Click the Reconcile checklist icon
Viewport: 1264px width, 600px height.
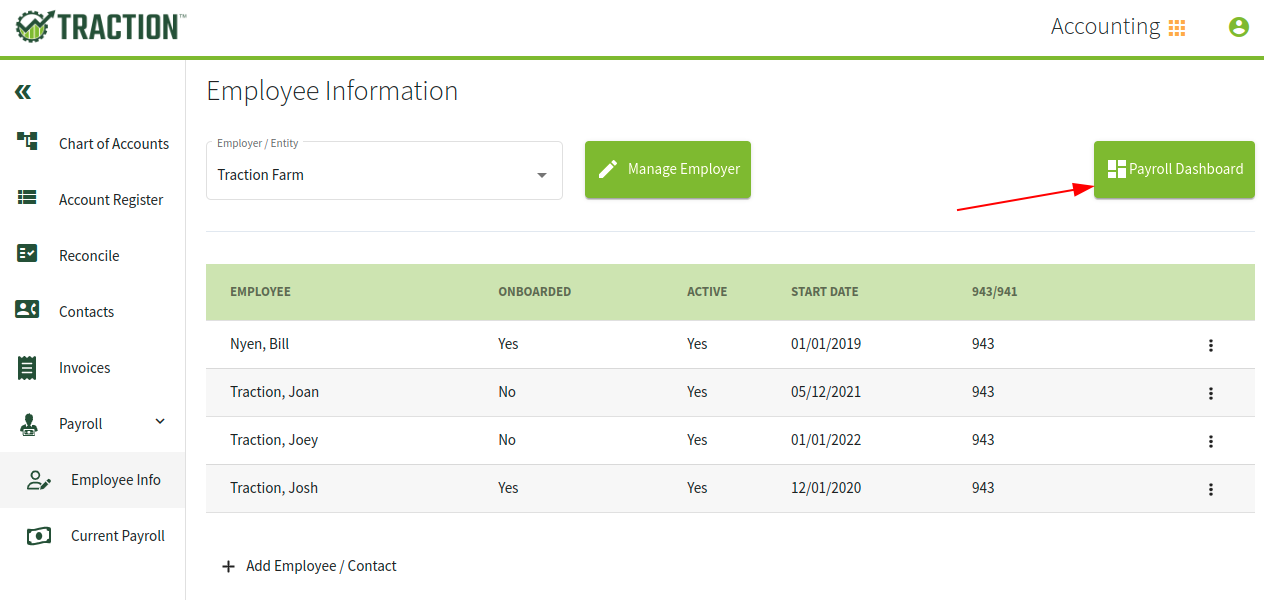[x=28, y=254]
